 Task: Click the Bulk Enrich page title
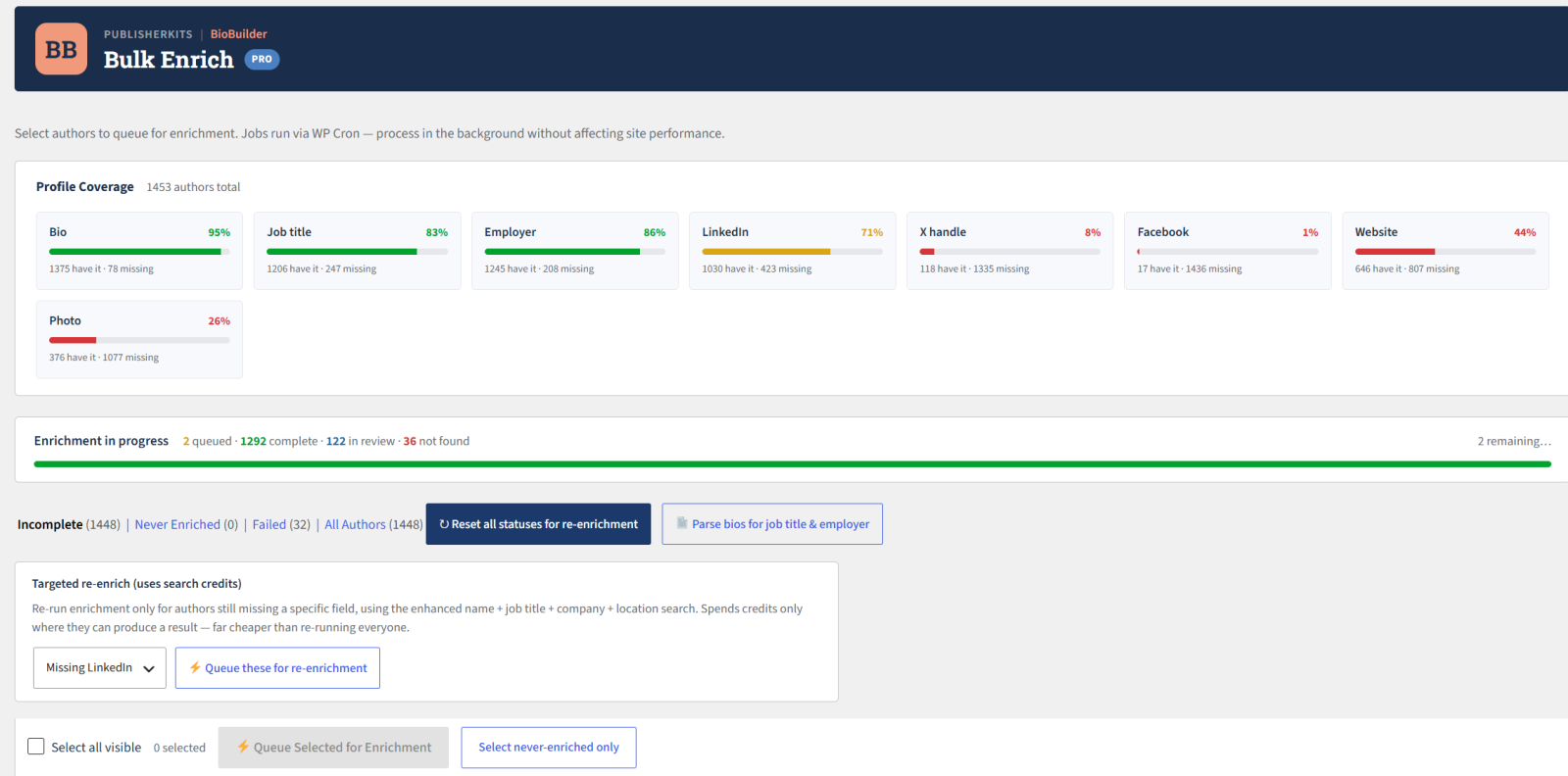169,60
